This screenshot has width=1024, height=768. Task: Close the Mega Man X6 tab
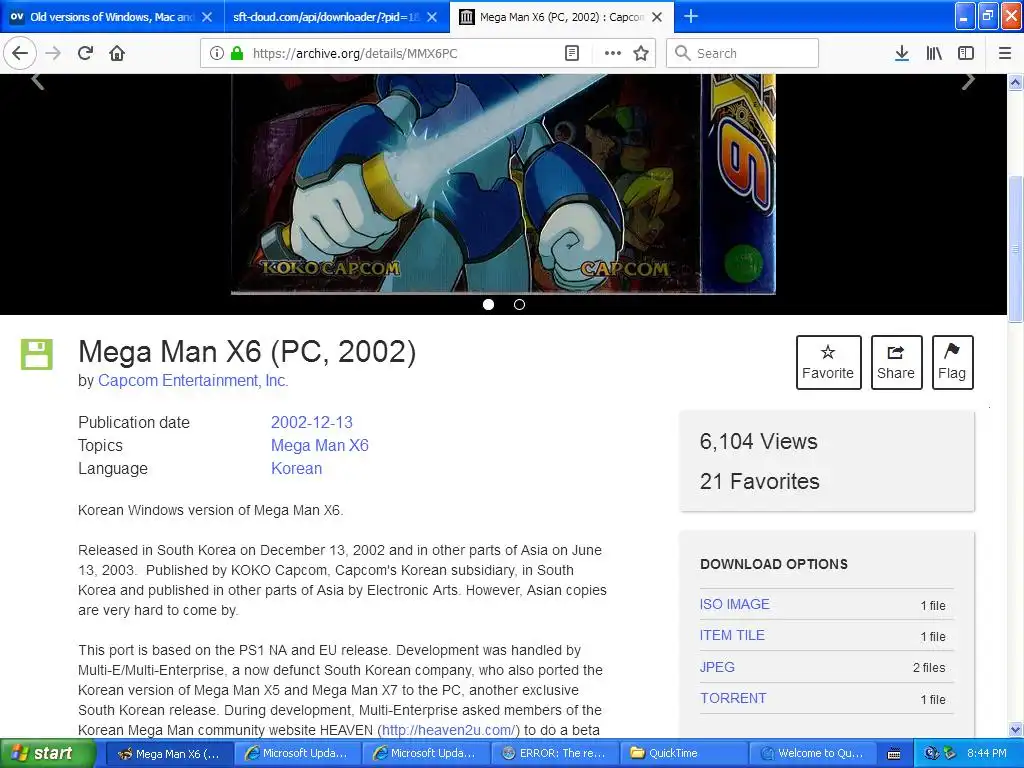(657, 17)
